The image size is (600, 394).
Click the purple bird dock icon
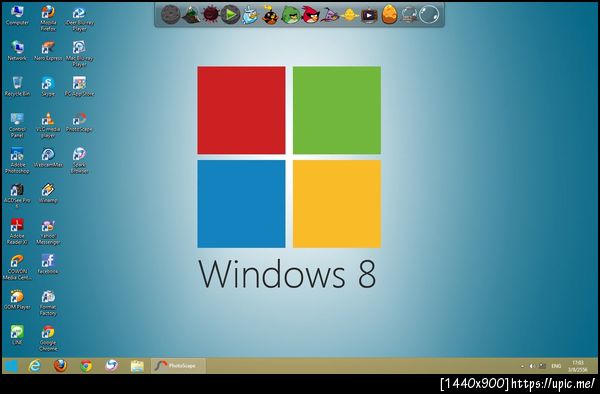pyautogui.click(x=330, y=15)
